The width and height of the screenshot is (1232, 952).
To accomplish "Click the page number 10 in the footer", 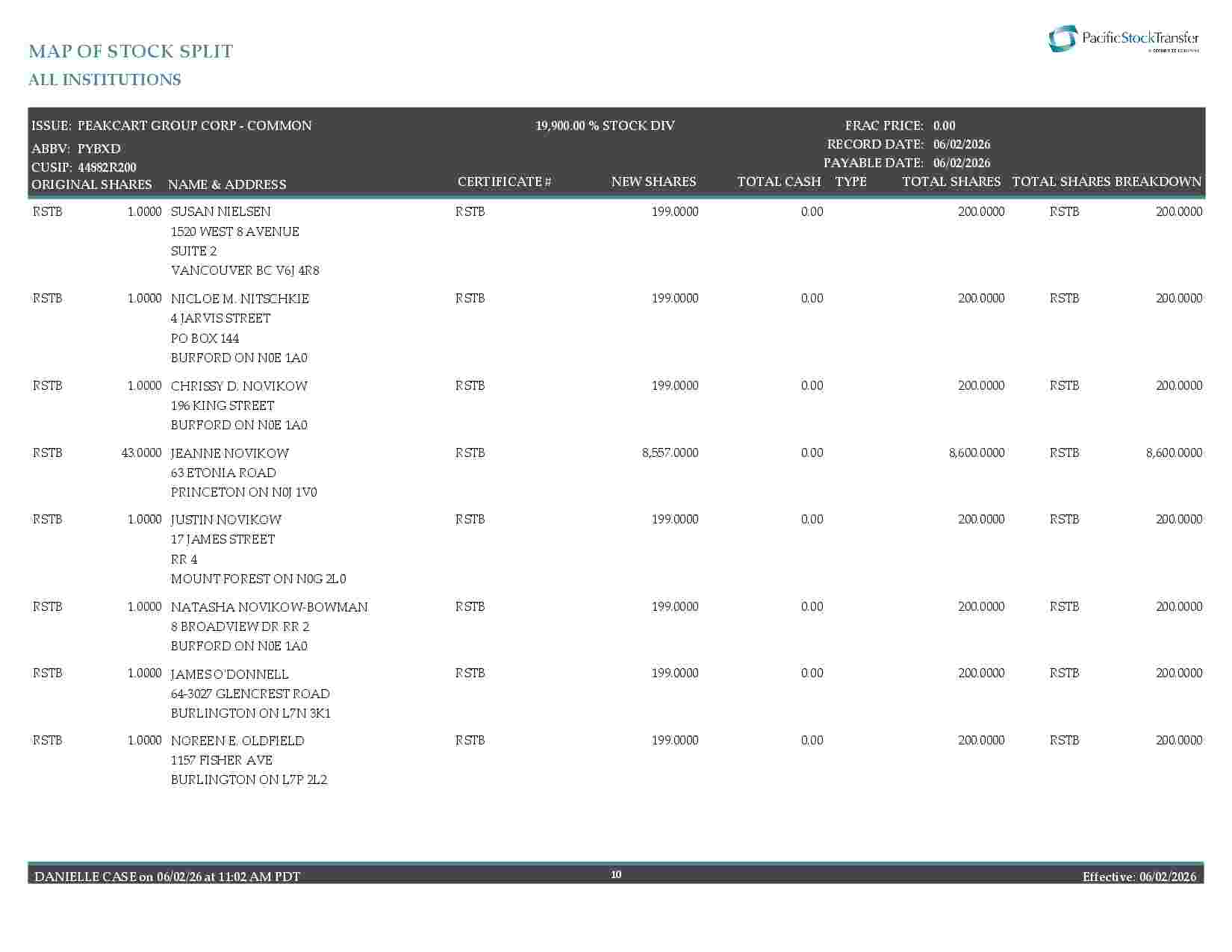I will point(616,874).
